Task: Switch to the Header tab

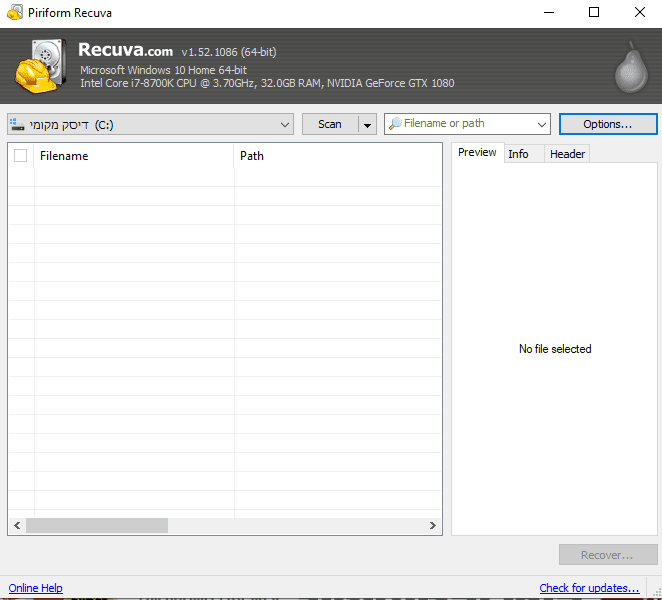Action: (567, 154)
